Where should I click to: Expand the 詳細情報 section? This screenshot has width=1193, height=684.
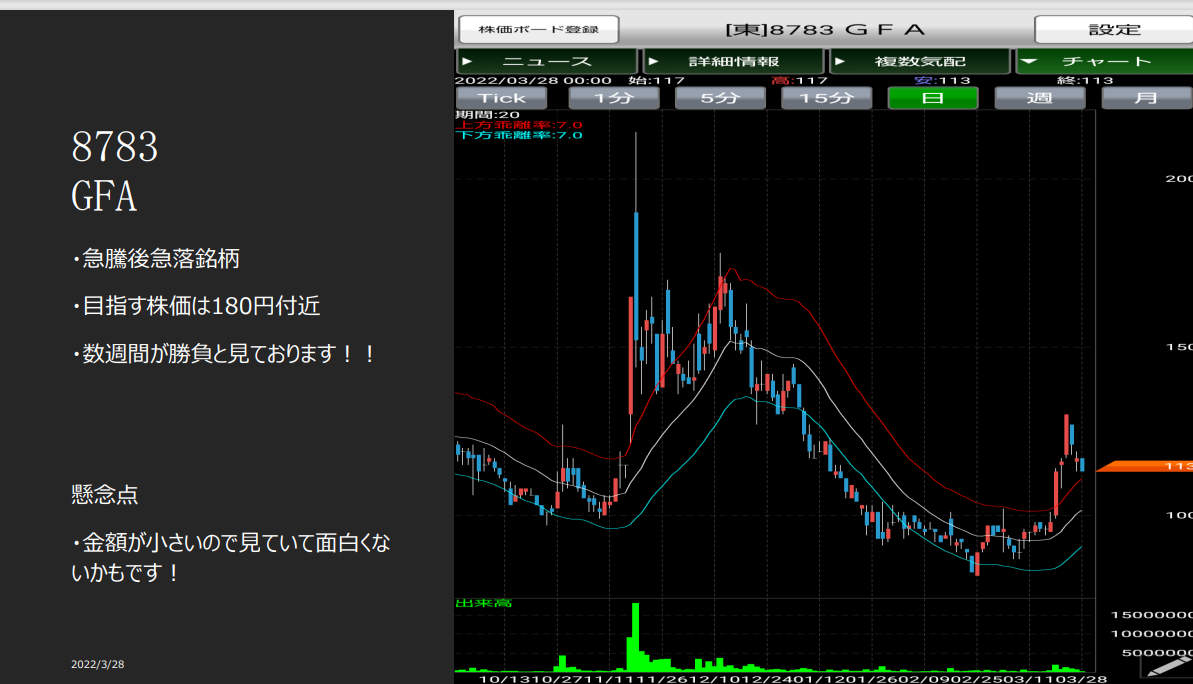[x=733, y=62]
